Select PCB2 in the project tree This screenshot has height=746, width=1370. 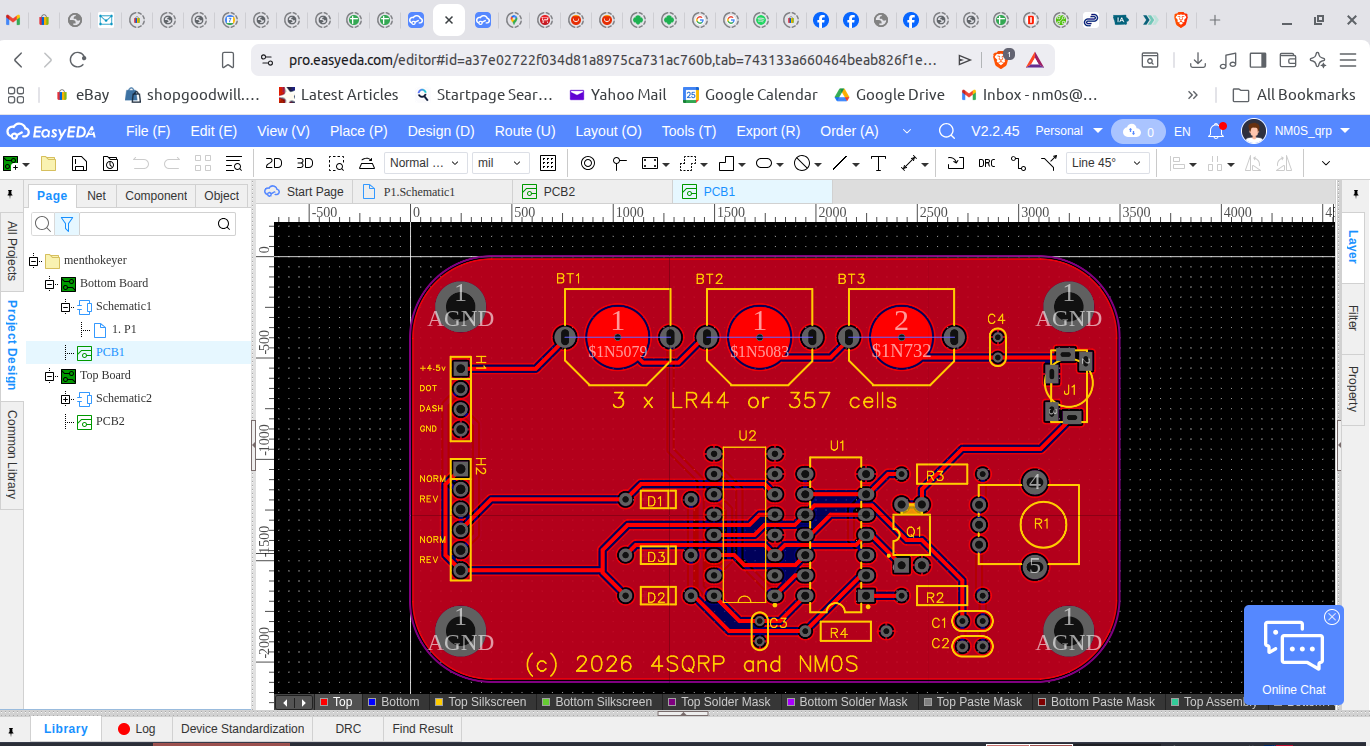click(110, 421)
